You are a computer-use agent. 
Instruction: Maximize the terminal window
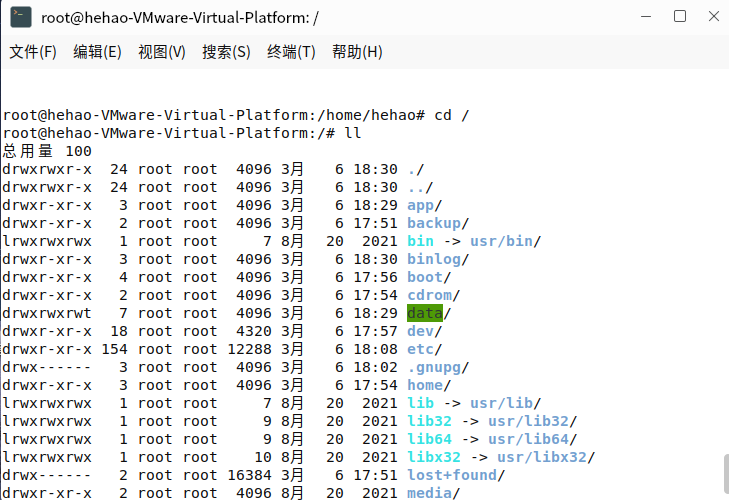(x=680, y=17)
